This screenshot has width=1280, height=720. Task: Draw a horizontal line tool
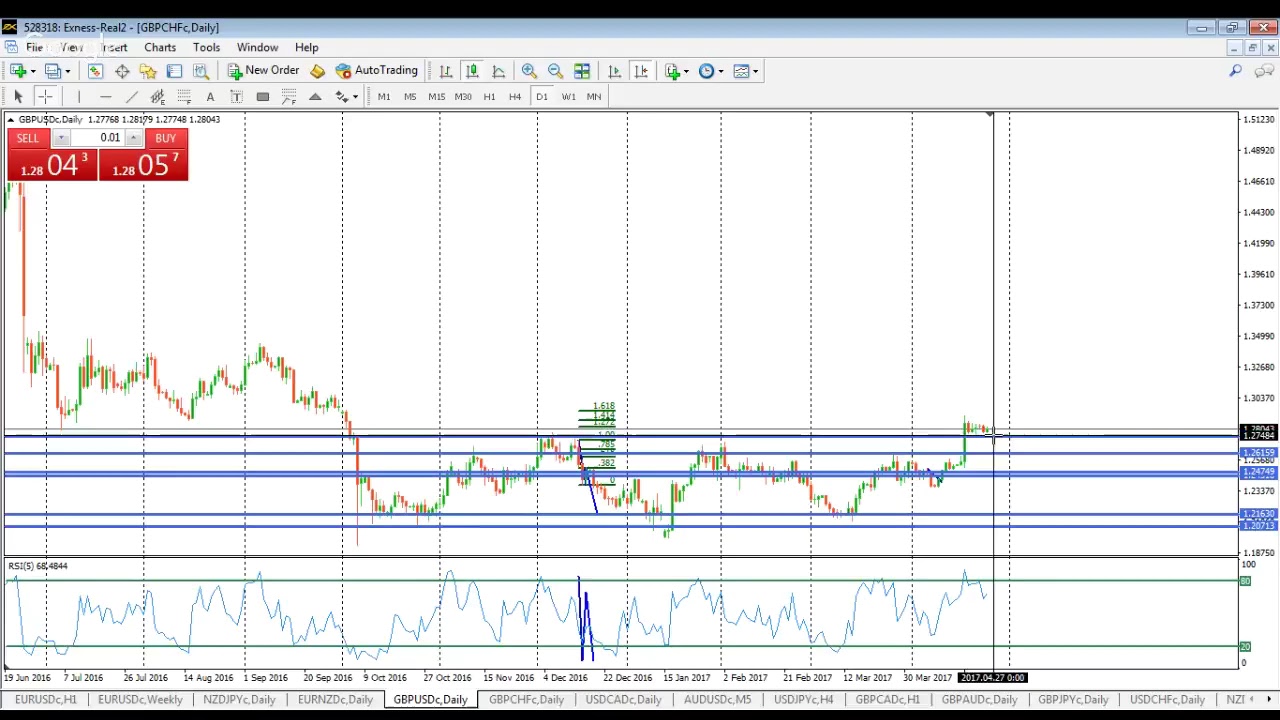(x=105, y=97)
